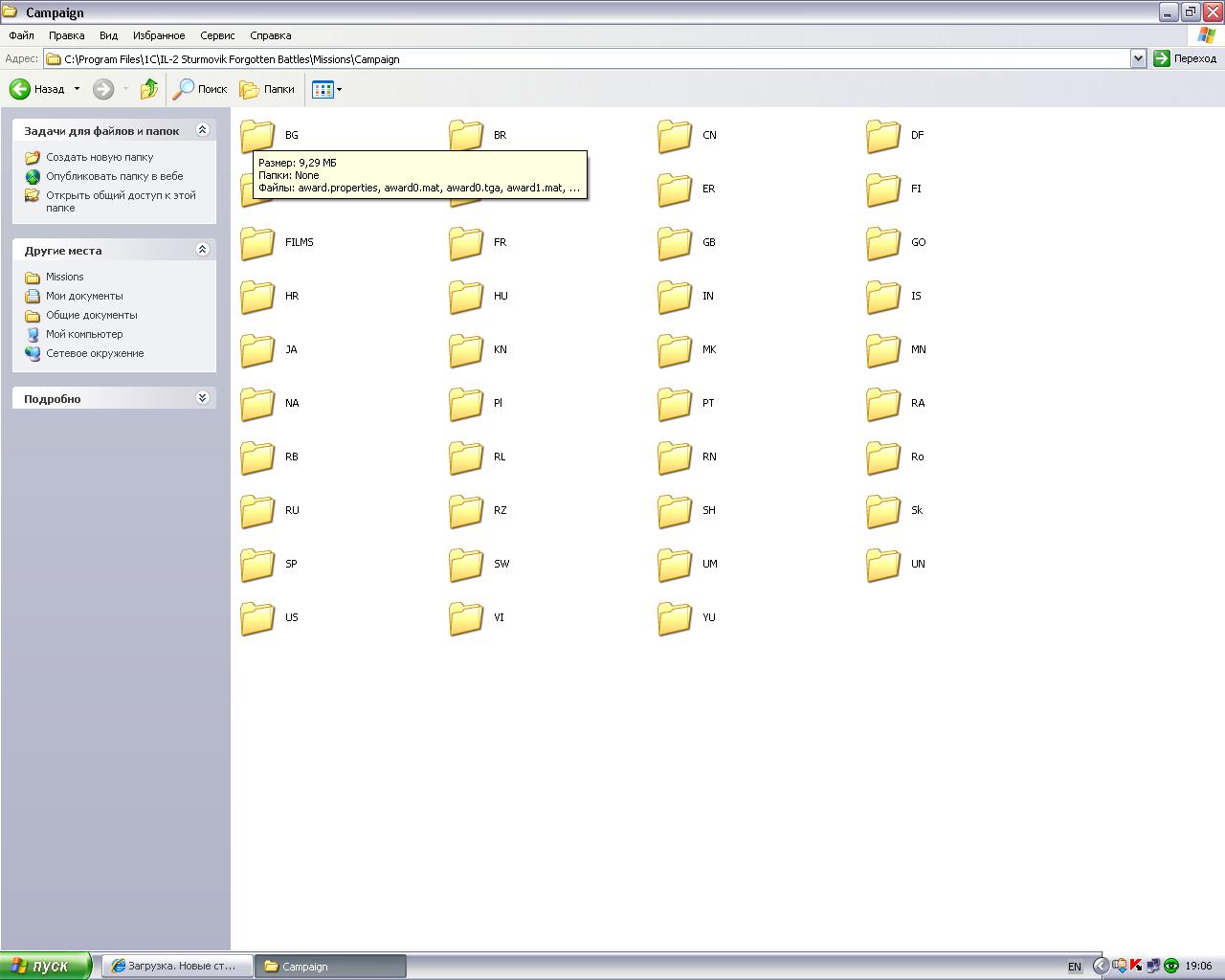Screen dimensions: 1225x980
Task: Expand the address bar dropdown
Action: tap(1138, 58)
